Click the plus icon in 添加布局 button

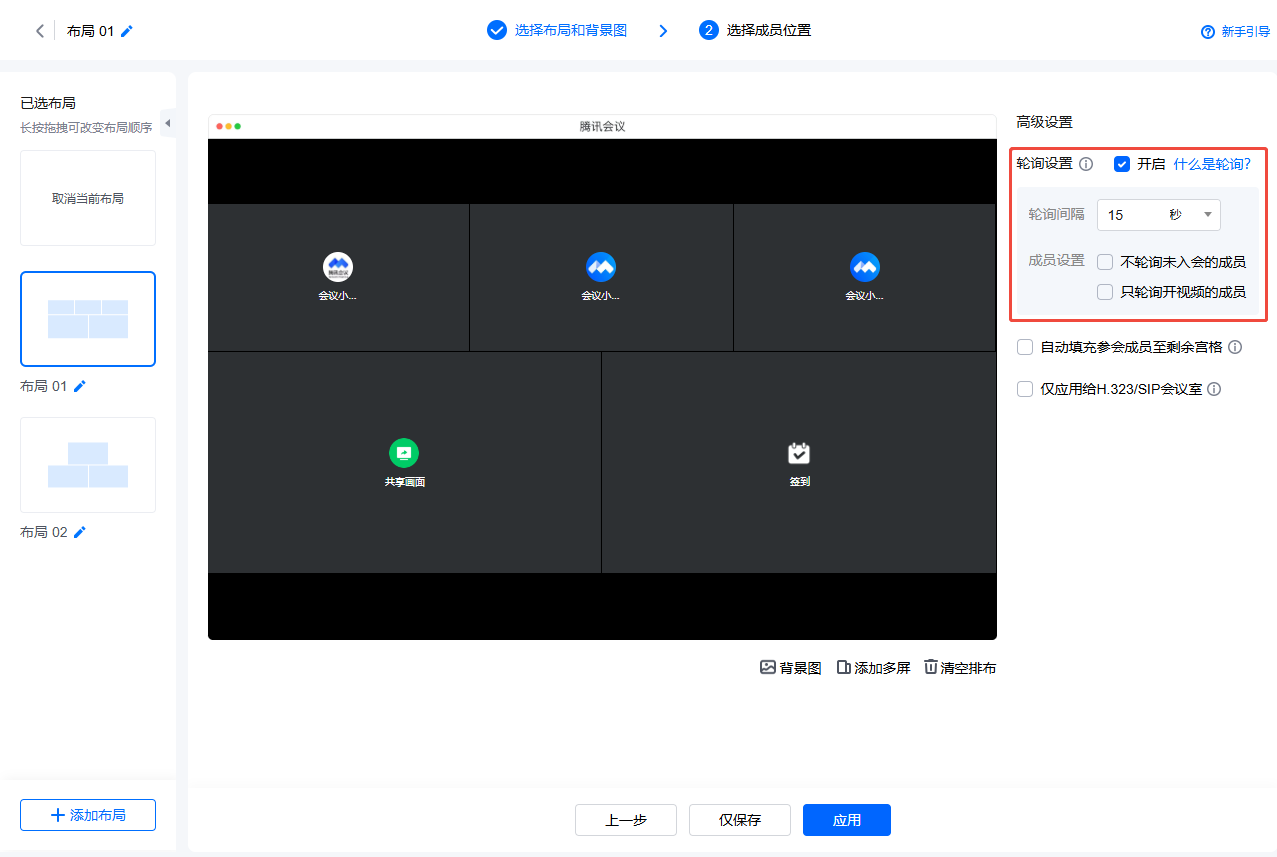[57, 815]
